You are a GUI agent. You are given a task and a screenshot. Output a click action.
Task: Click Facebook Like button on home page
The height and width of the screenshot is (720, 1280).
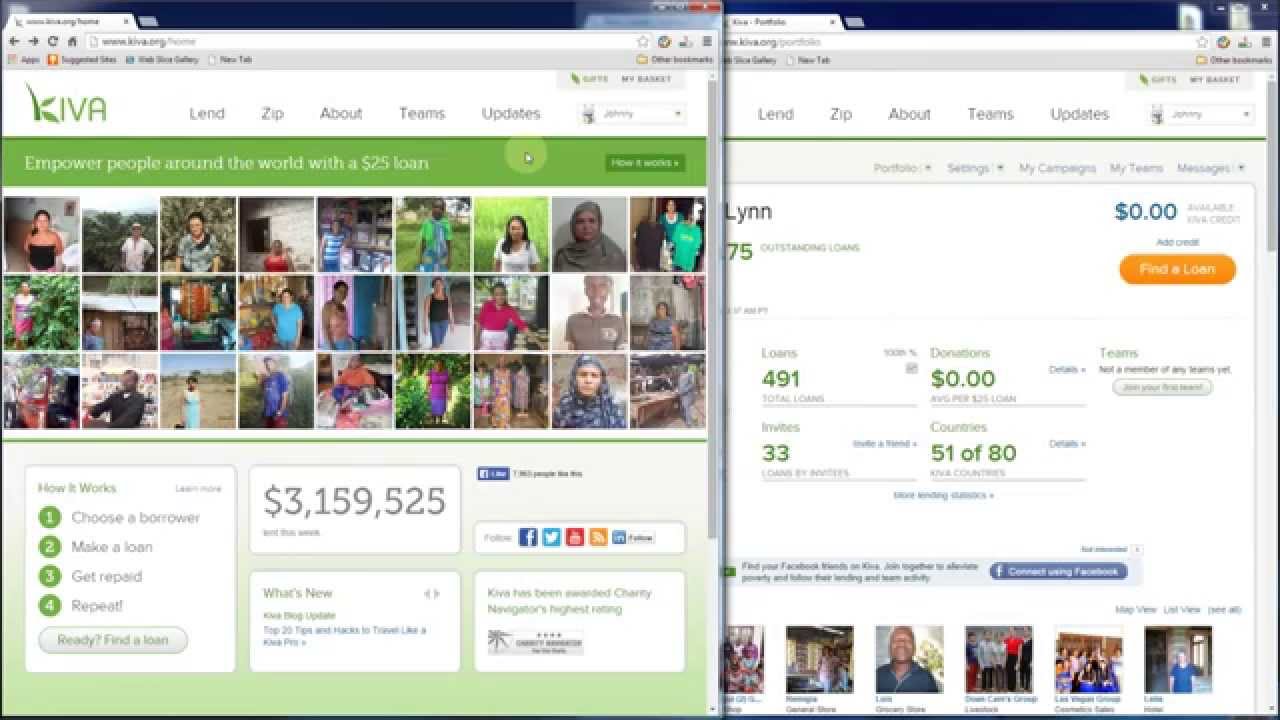(493, 474)
